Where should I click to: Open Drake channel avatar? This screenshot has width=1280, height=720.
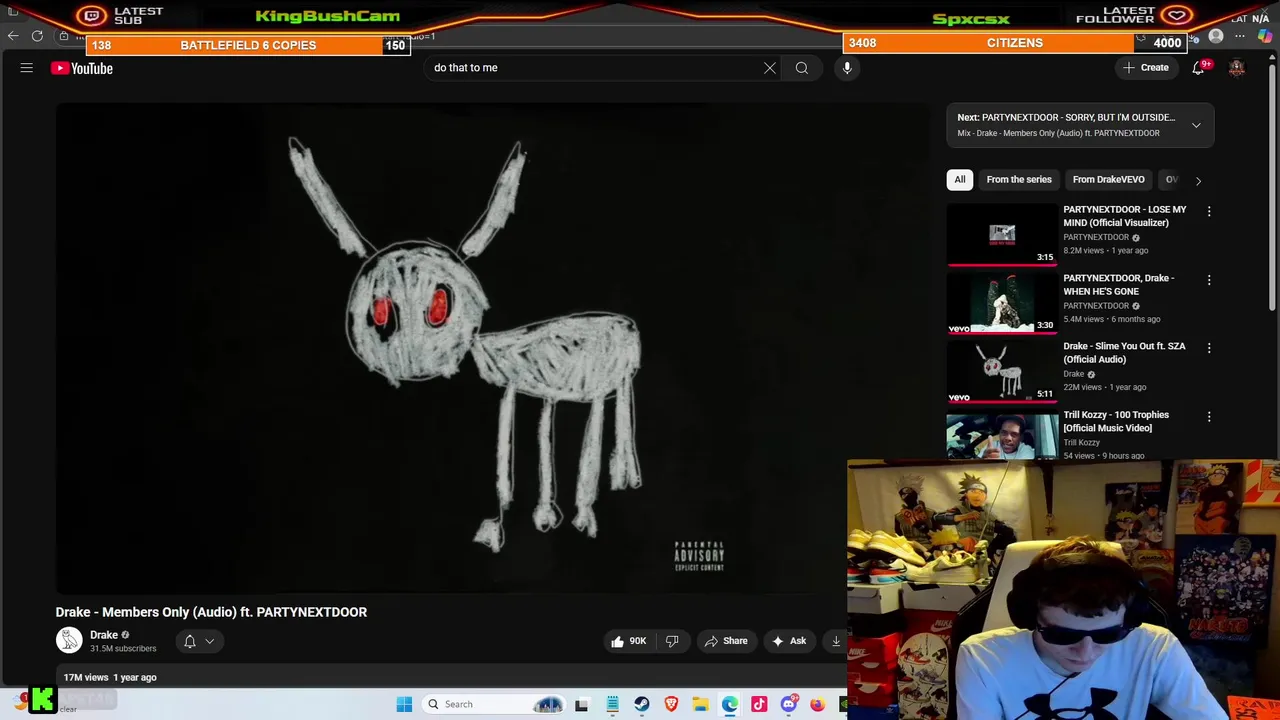pyautogui.click(x=69, y=641)
